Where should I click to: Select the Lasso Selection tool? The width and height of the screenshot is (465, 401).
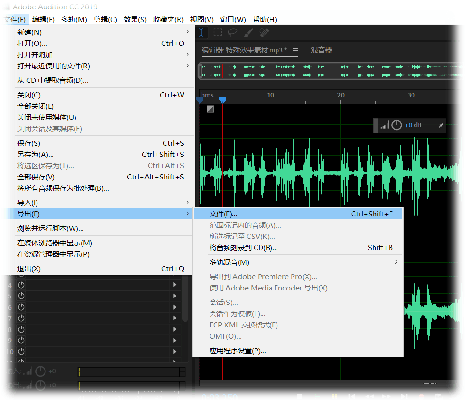233,33
